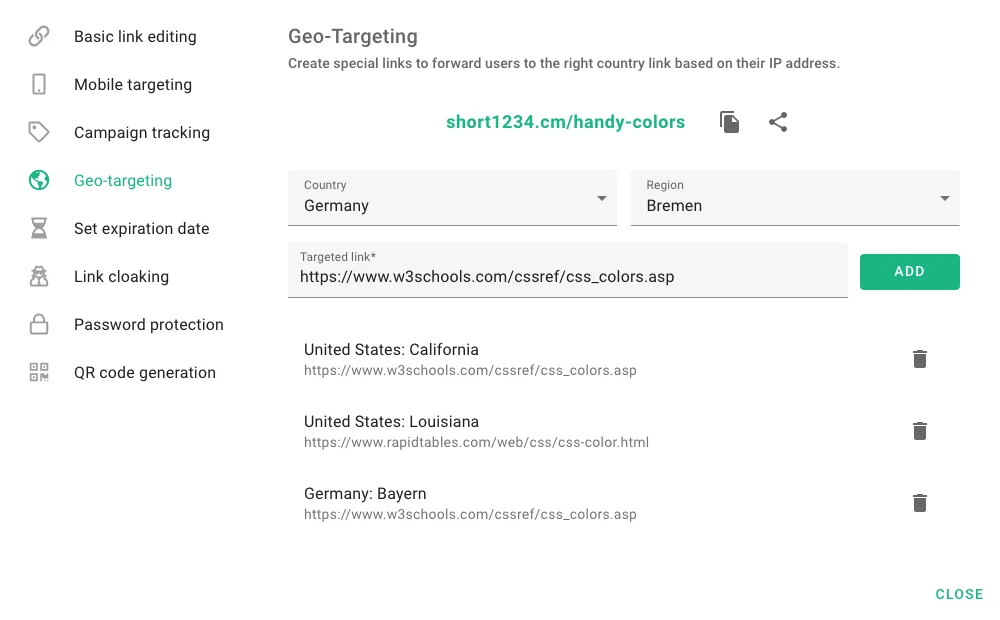1000x620 pixels.
Task: Open the Country dropdown showing Germany
Action: (x=452, y=198)
